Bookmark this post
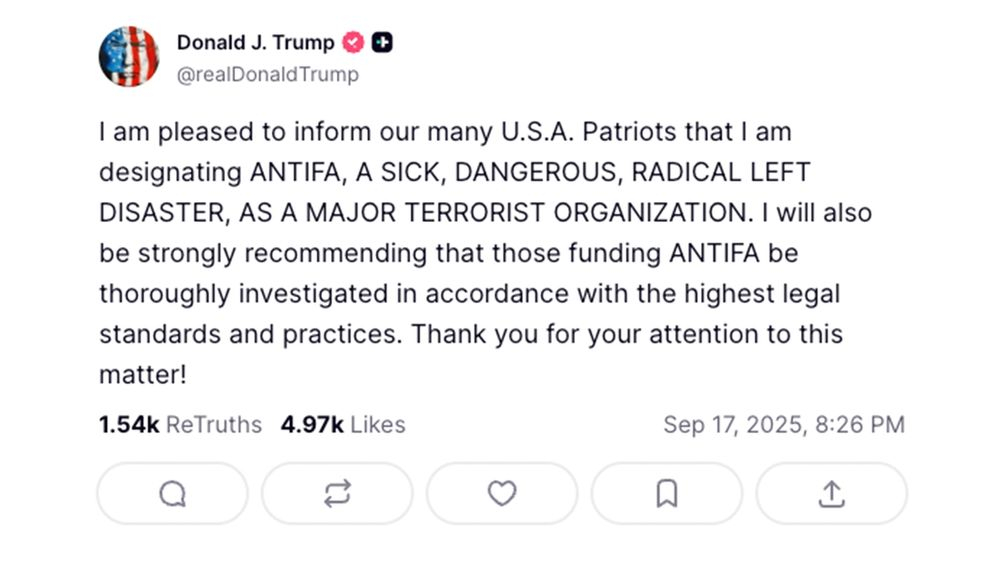 click(x=667, y=494)
